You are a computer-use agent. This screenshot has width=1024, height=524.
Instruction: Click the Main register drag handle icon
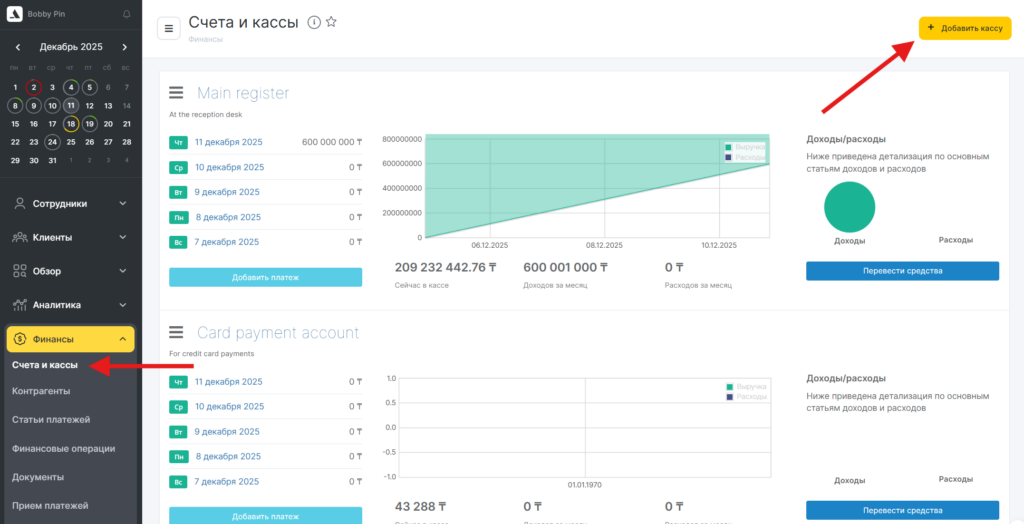point(176,93)
